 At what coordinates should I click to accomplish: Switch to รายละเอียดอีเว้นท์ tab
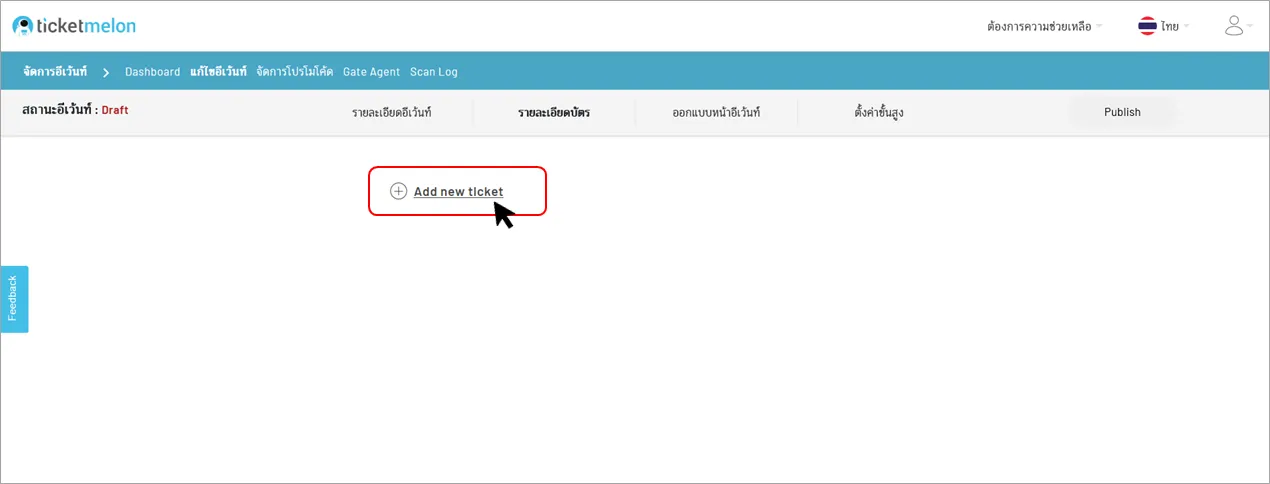391,112
